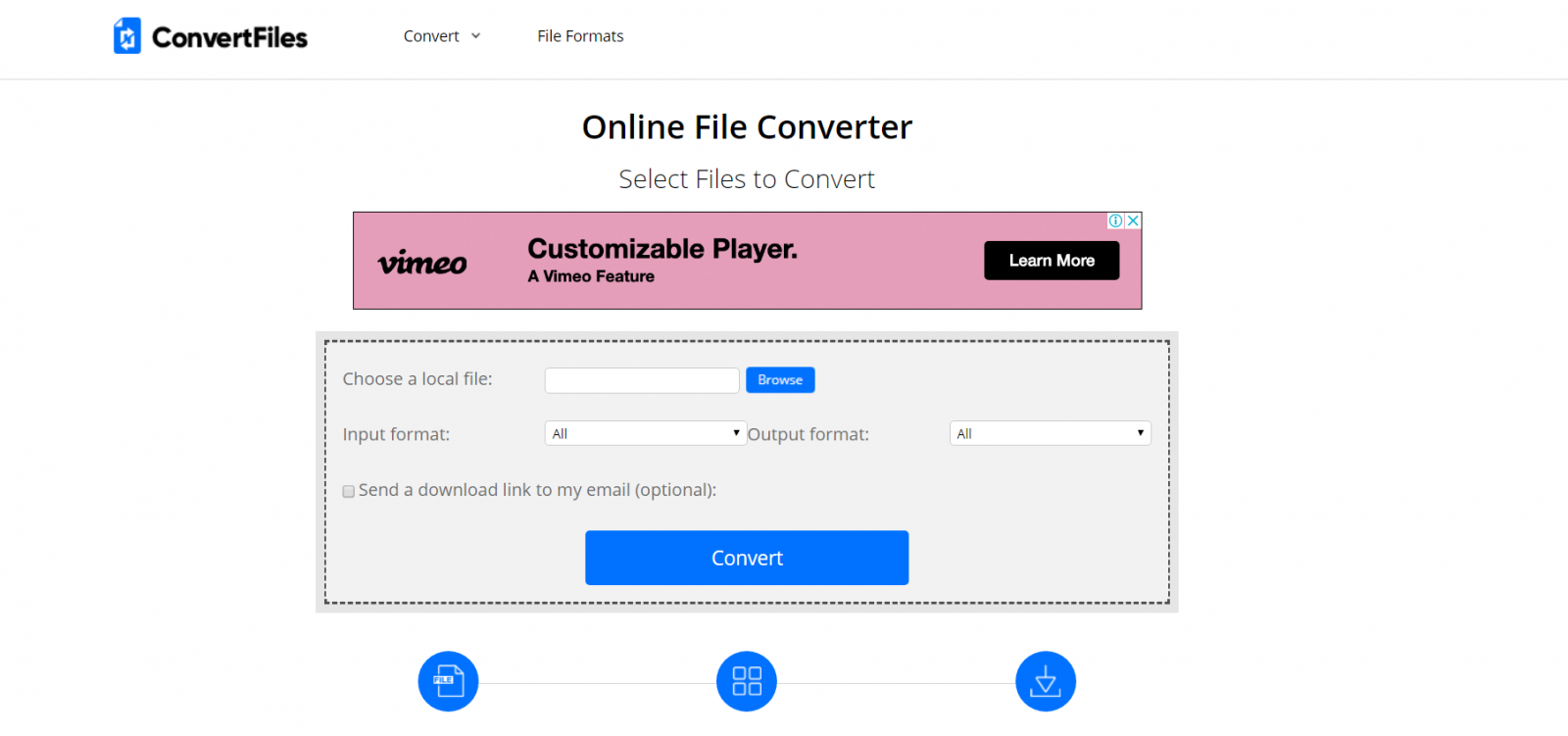Image resolution: width=1568 pixels, height=736 pixels.
Task: Click the ConvertFiles brand name text
Action: (229, 38)
